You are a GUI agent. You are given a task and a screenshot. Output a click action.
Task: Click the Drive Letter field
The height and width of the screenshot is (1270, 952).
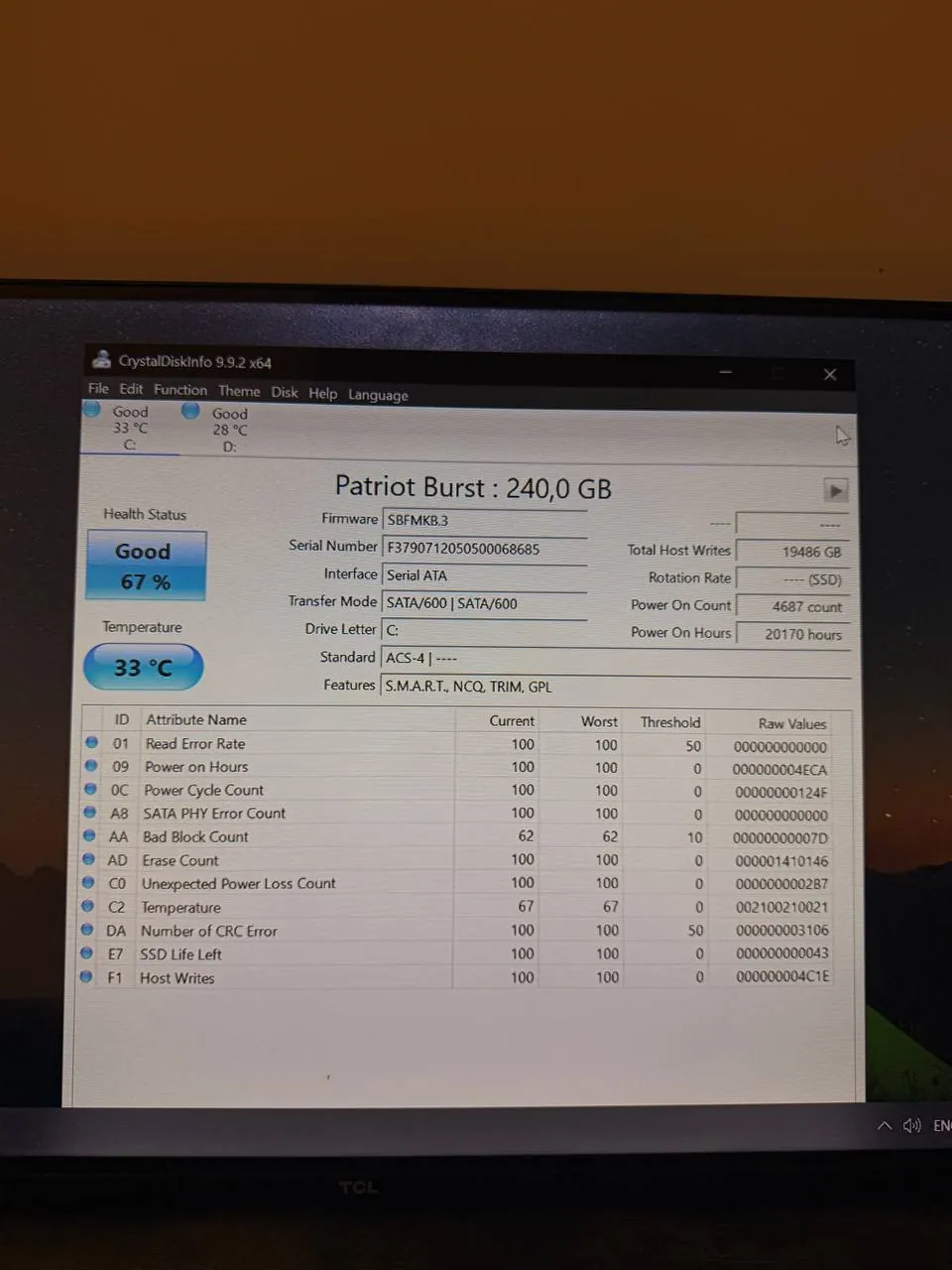485,630
